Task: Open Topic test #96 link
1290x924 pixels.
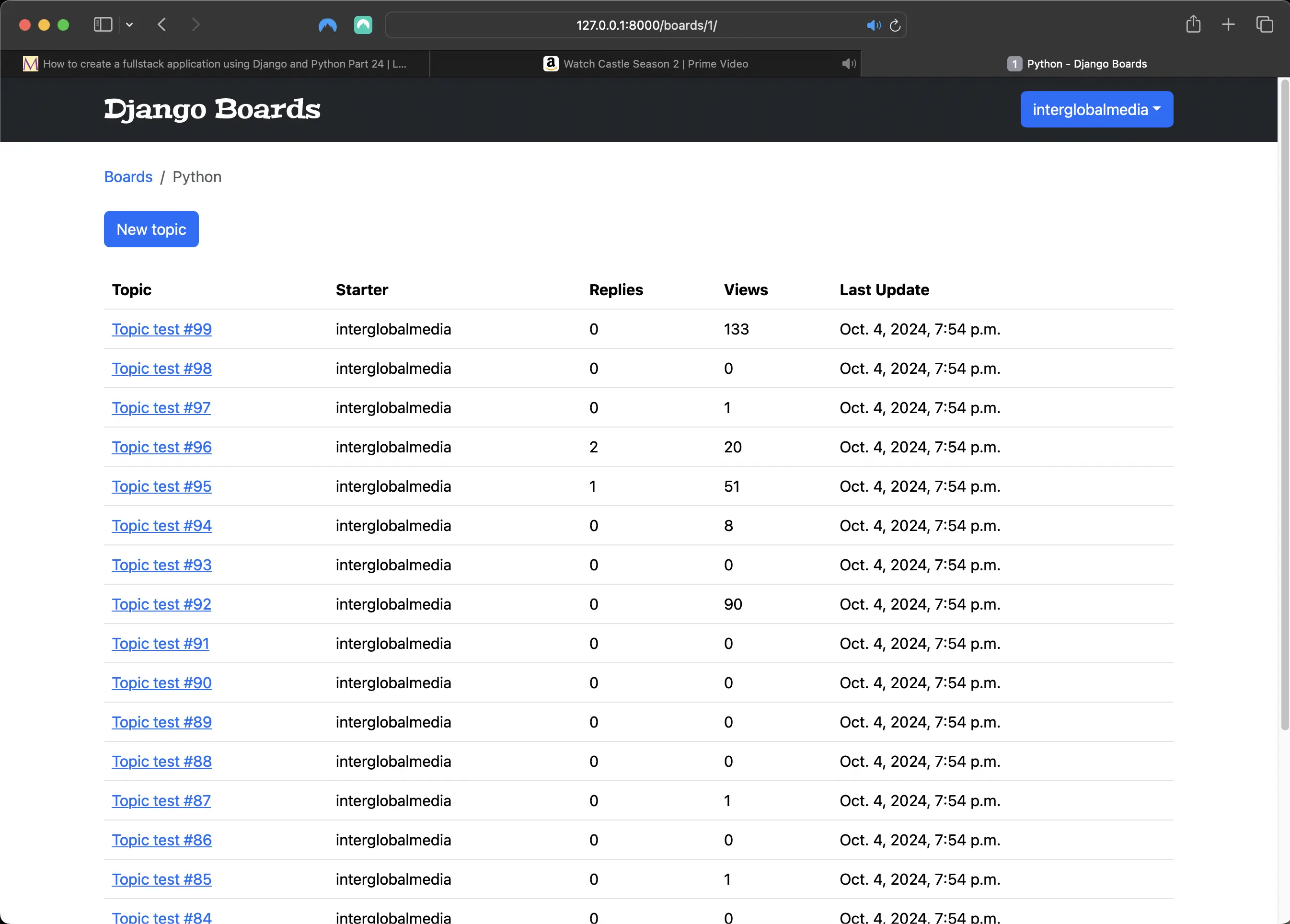Action: coord(161,447)
